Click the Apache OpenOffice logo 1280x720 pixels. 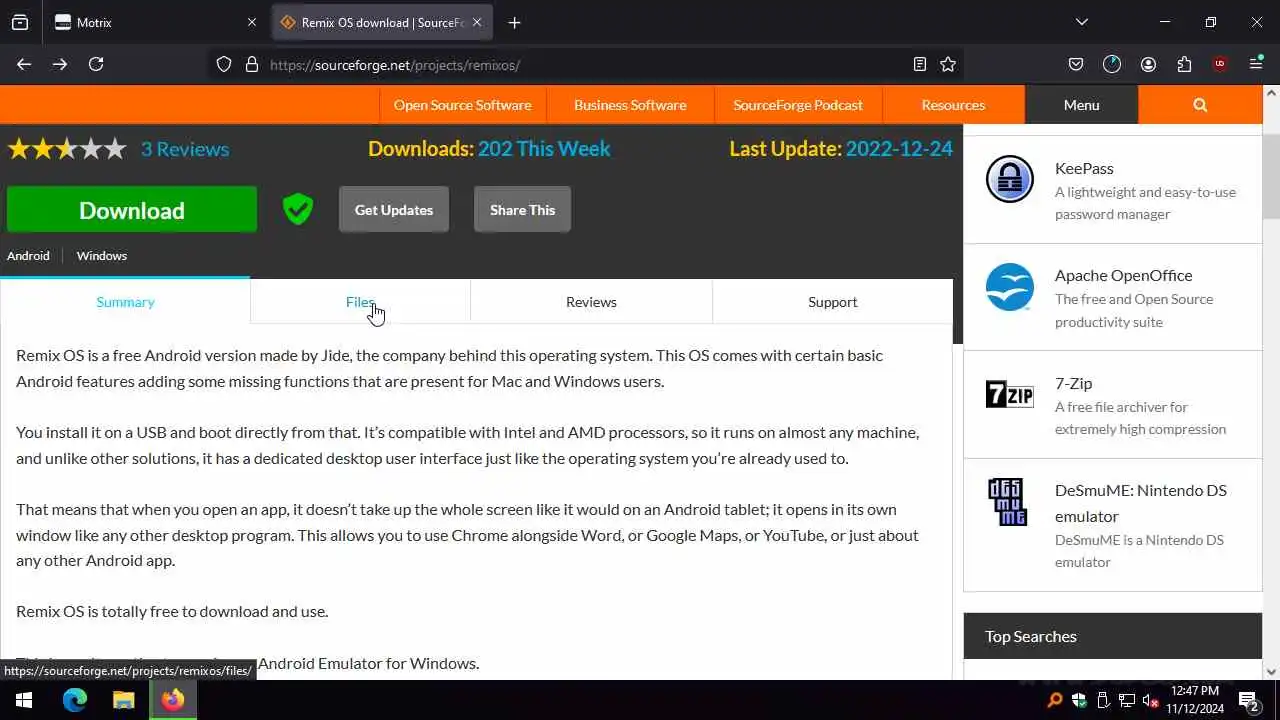pyautogui.click(x=1010, y=287)
